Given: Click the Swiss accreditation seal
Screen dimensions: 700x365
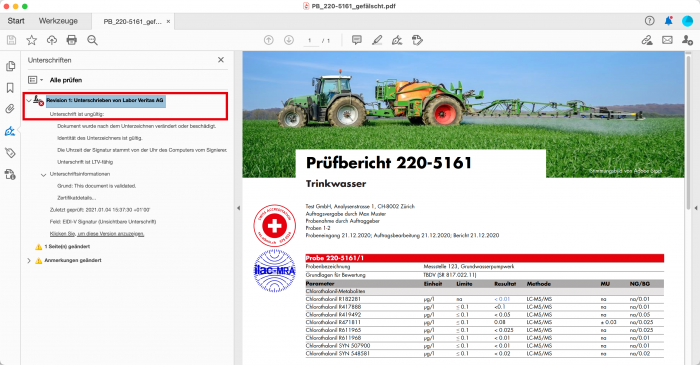Looking at the screenshot, I should tap(275, 225).
